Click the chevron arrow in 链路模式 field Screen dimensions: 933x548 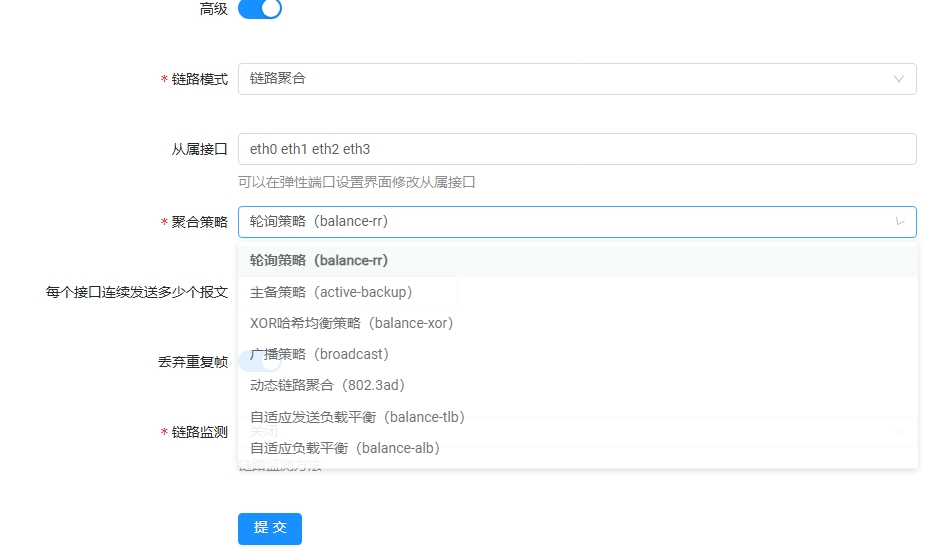pyautogui.click(x=899, y=79)
